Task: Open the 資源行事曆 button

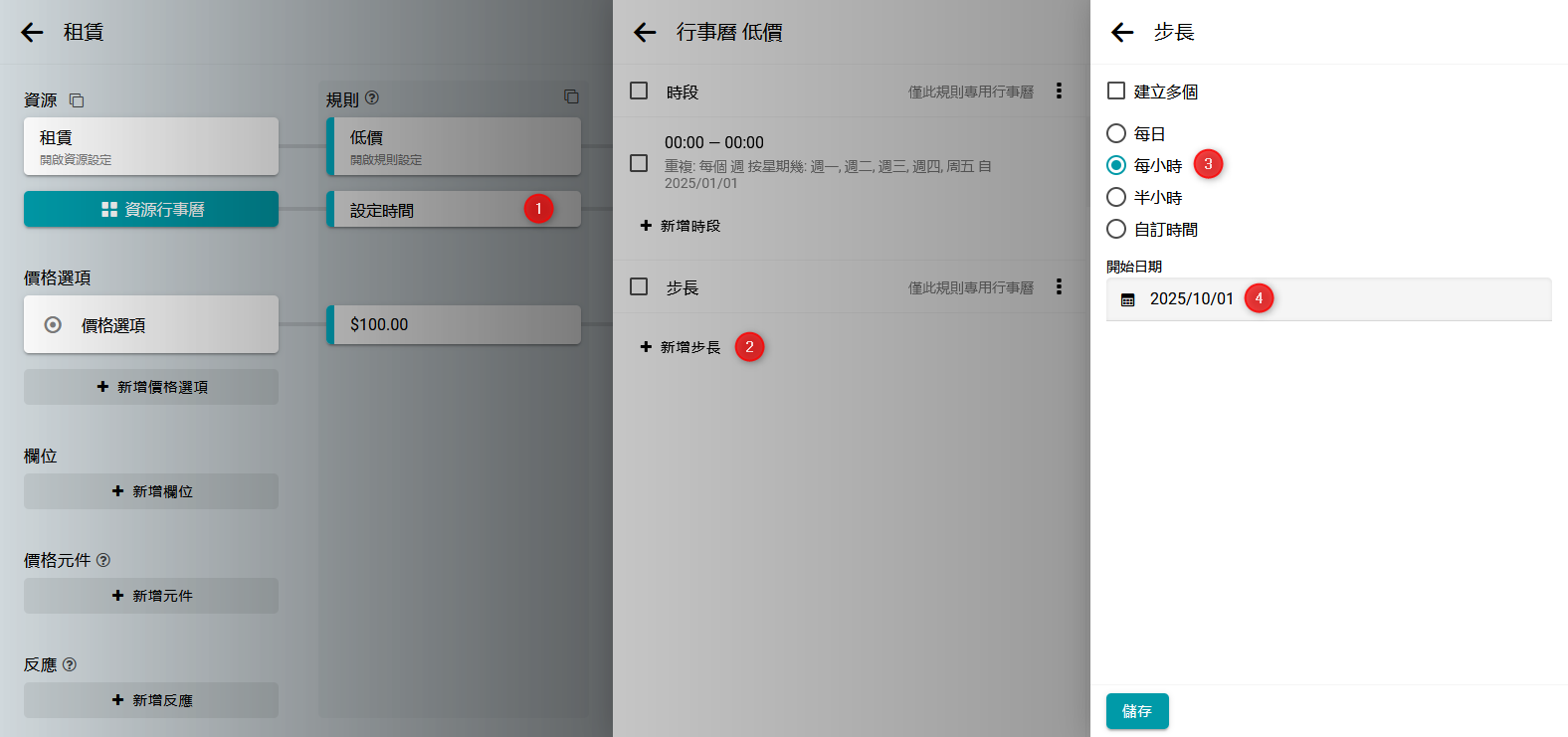Action: pos(151,209)
